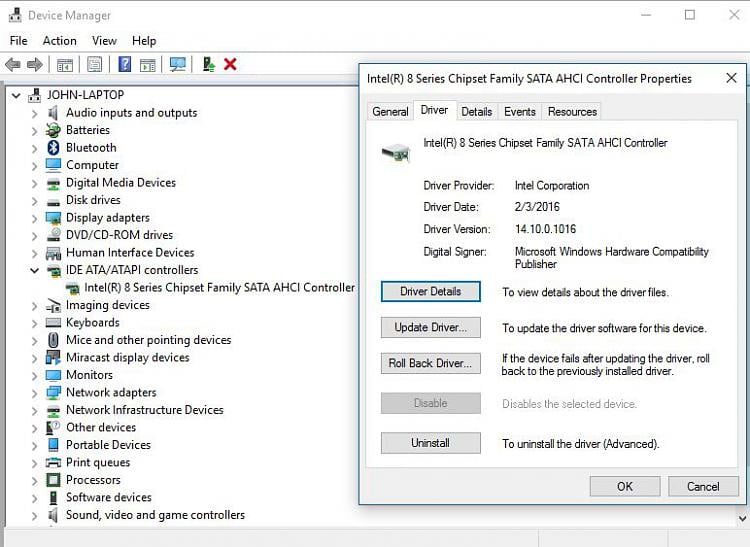Expand the Monitors node
The height and width of the screenshot is (547, 750).
(x=34, y=375)
